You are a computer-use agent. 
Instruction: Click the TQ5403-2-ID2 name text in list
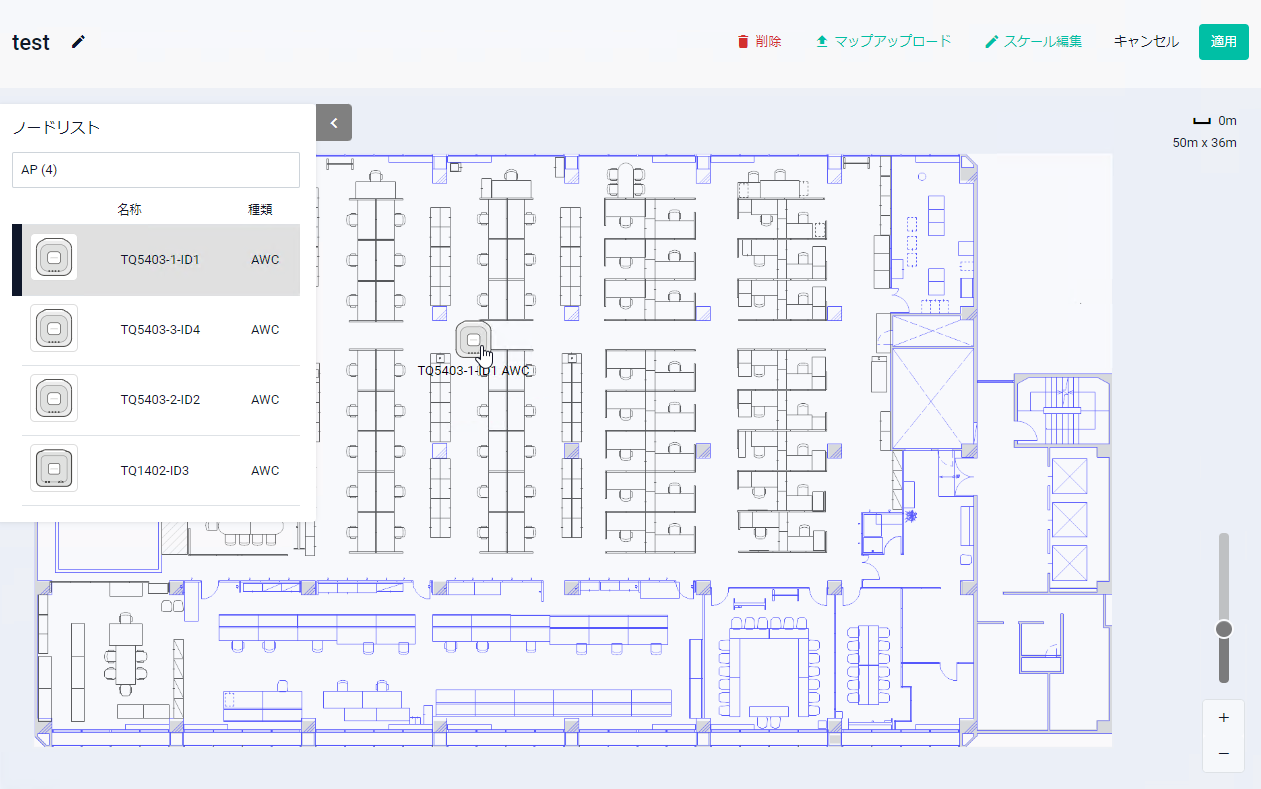click(160, 400)
